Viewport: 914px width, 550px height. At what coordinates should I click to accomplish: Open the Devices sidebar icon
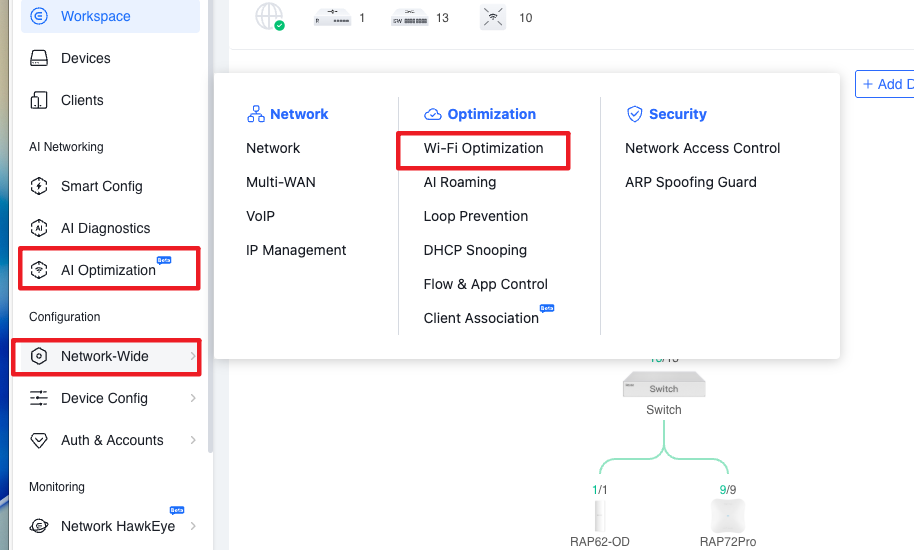[x=39, y=58]
